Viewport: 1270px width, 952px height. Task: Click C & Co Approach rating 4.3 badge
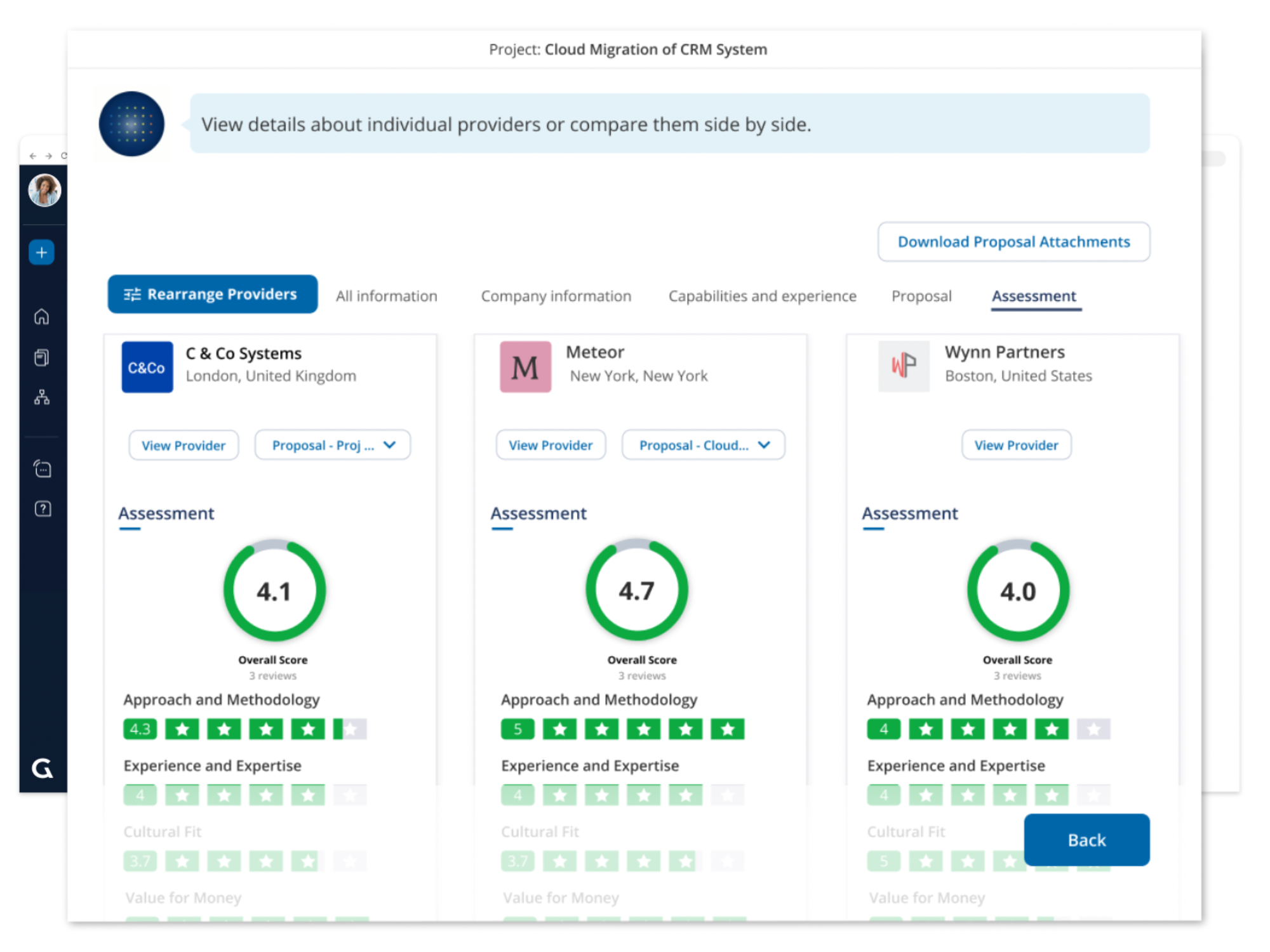coord(140,729)
